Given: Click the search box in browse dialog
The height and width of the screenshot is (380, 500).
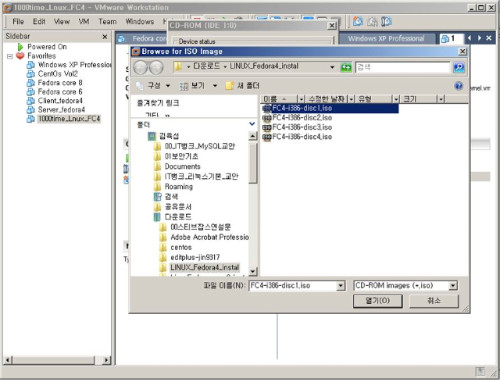Looking at the screenshot, I should tap(403, 67).
